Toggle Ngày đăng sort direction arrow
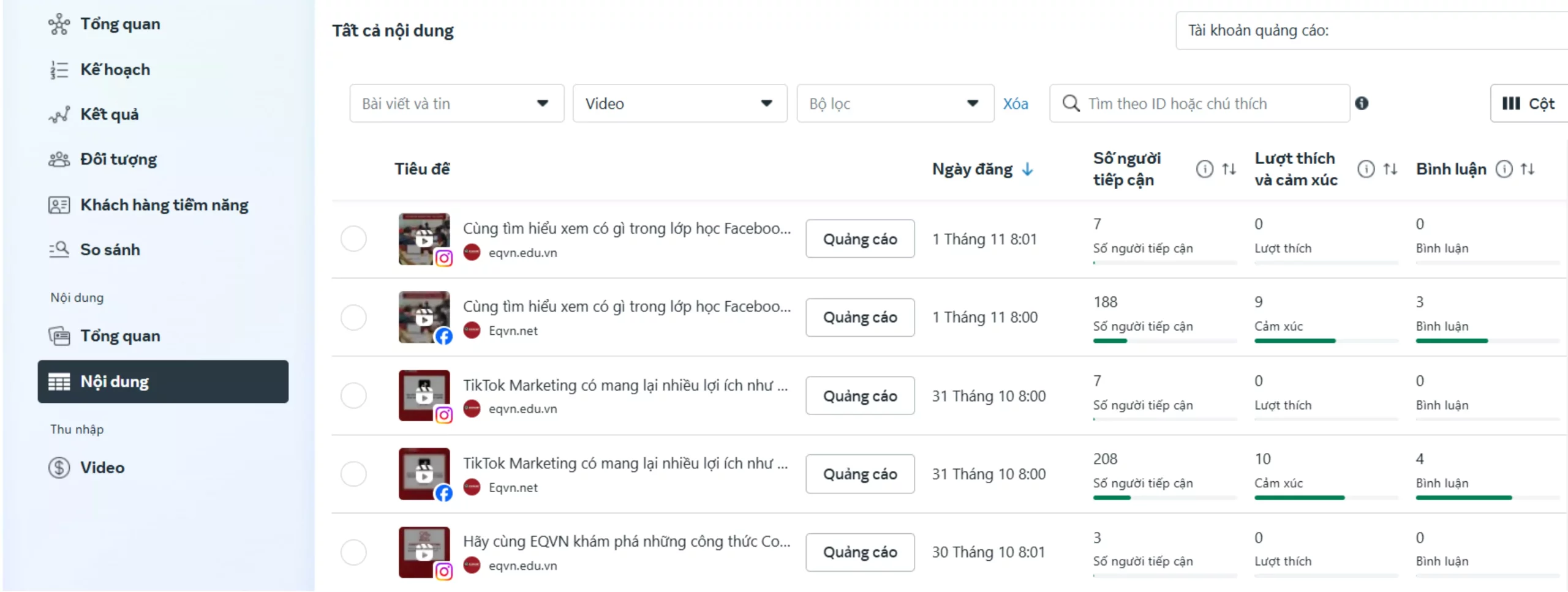This screenshot has width=1568, height=592. pos(1028,170)
